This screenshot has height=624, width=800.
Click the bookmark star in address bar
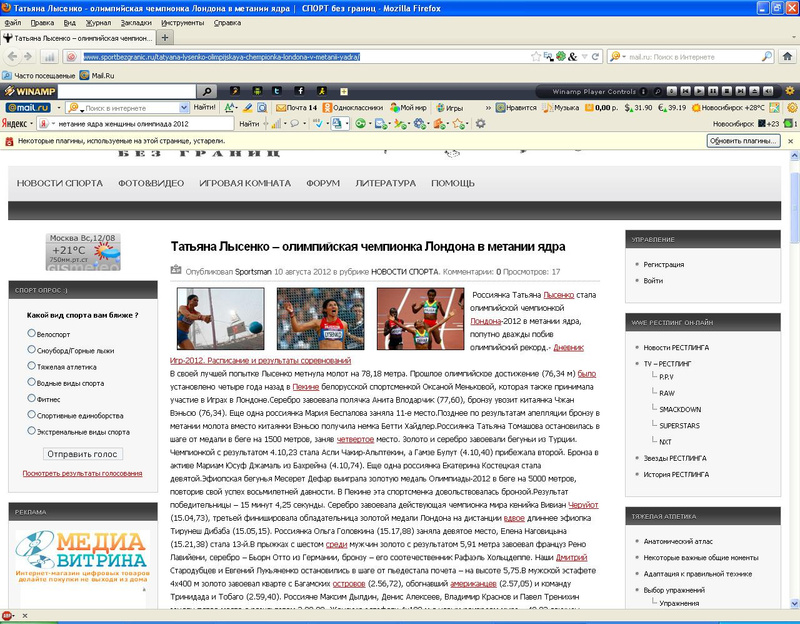[x=536, y=57]
